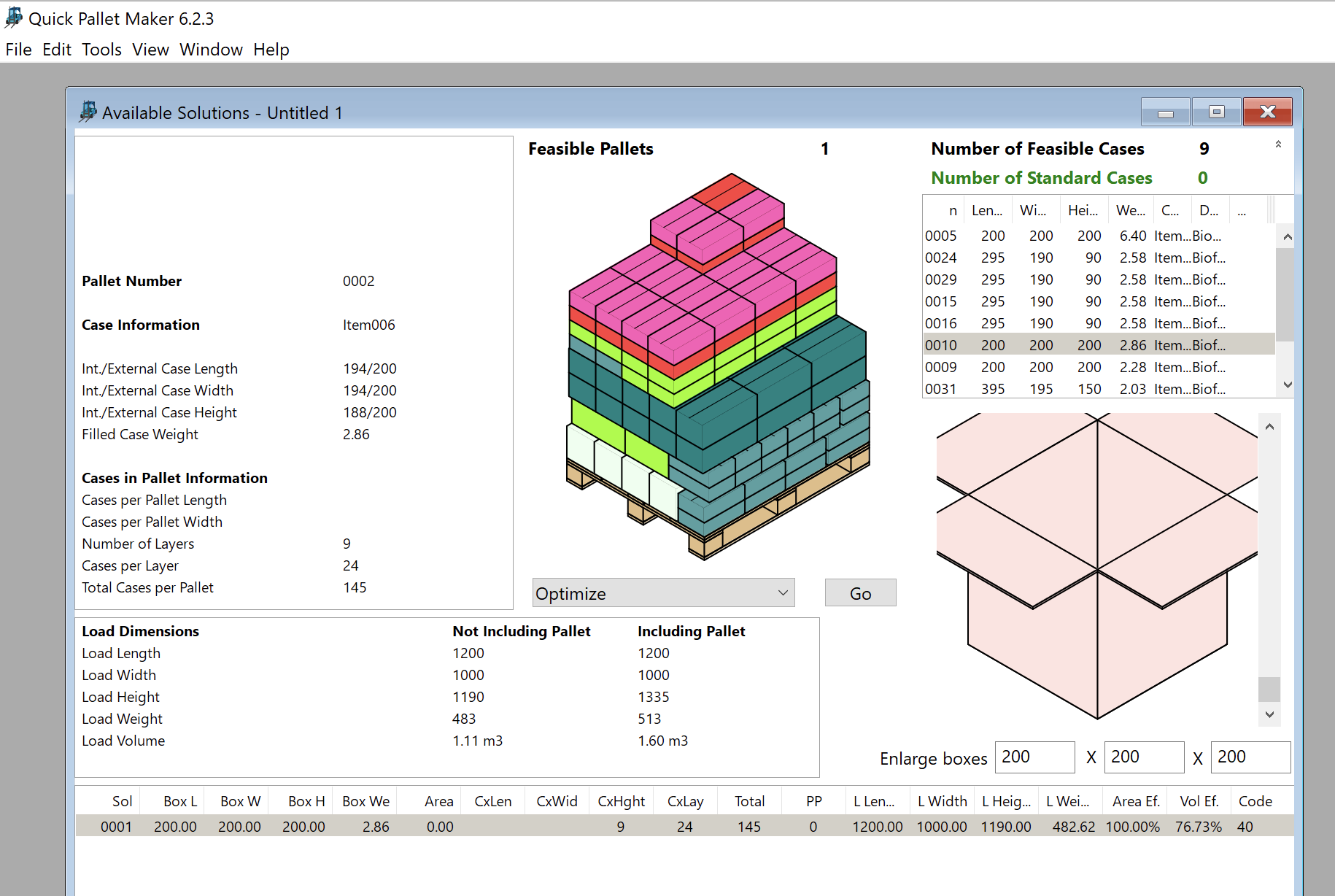Open the Tools menu

[101, 50]
